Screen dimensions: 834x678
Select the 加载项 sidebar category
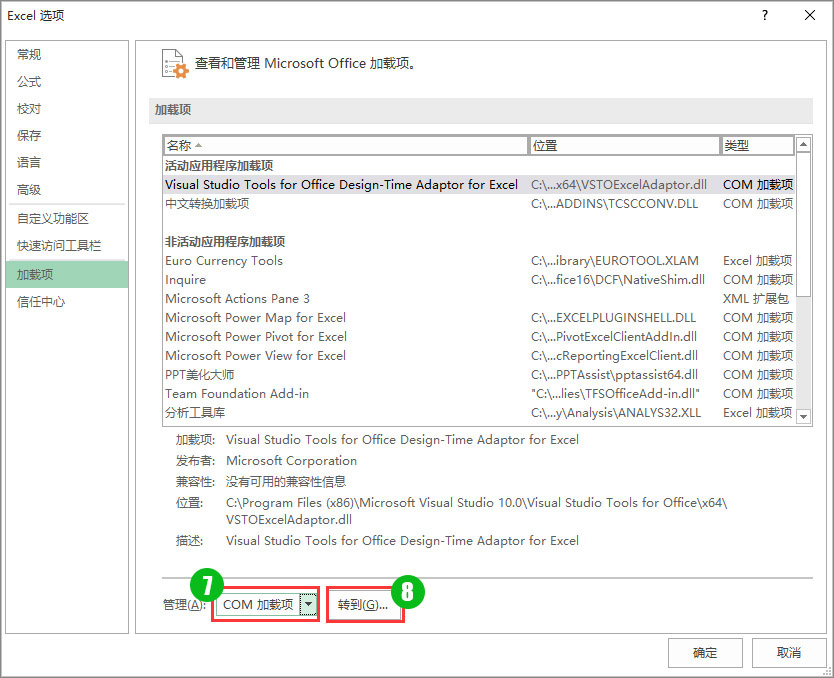click(x=67, y=274)
